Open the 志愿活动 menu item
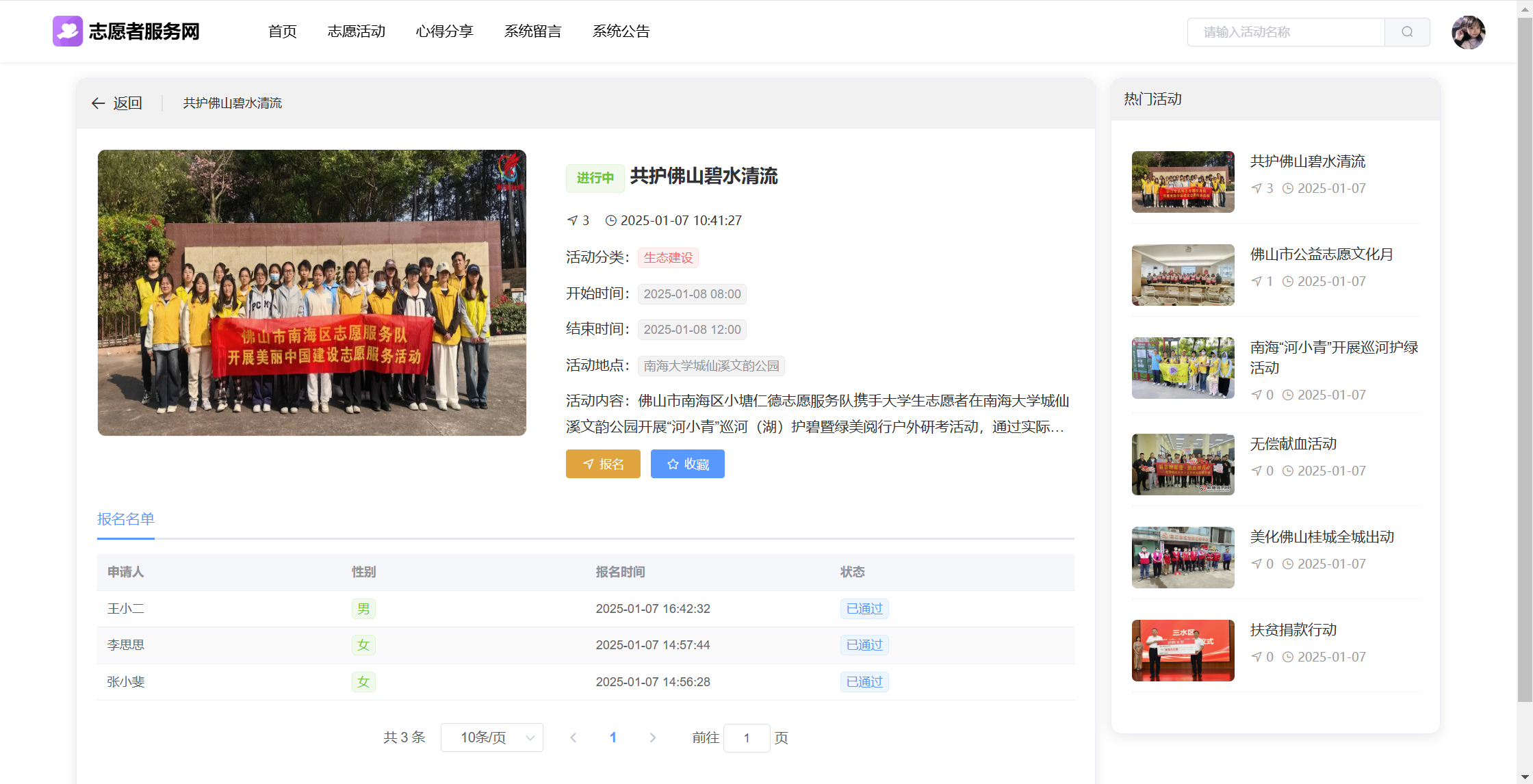Viewport: 1533px width, 784px height. 356,31
